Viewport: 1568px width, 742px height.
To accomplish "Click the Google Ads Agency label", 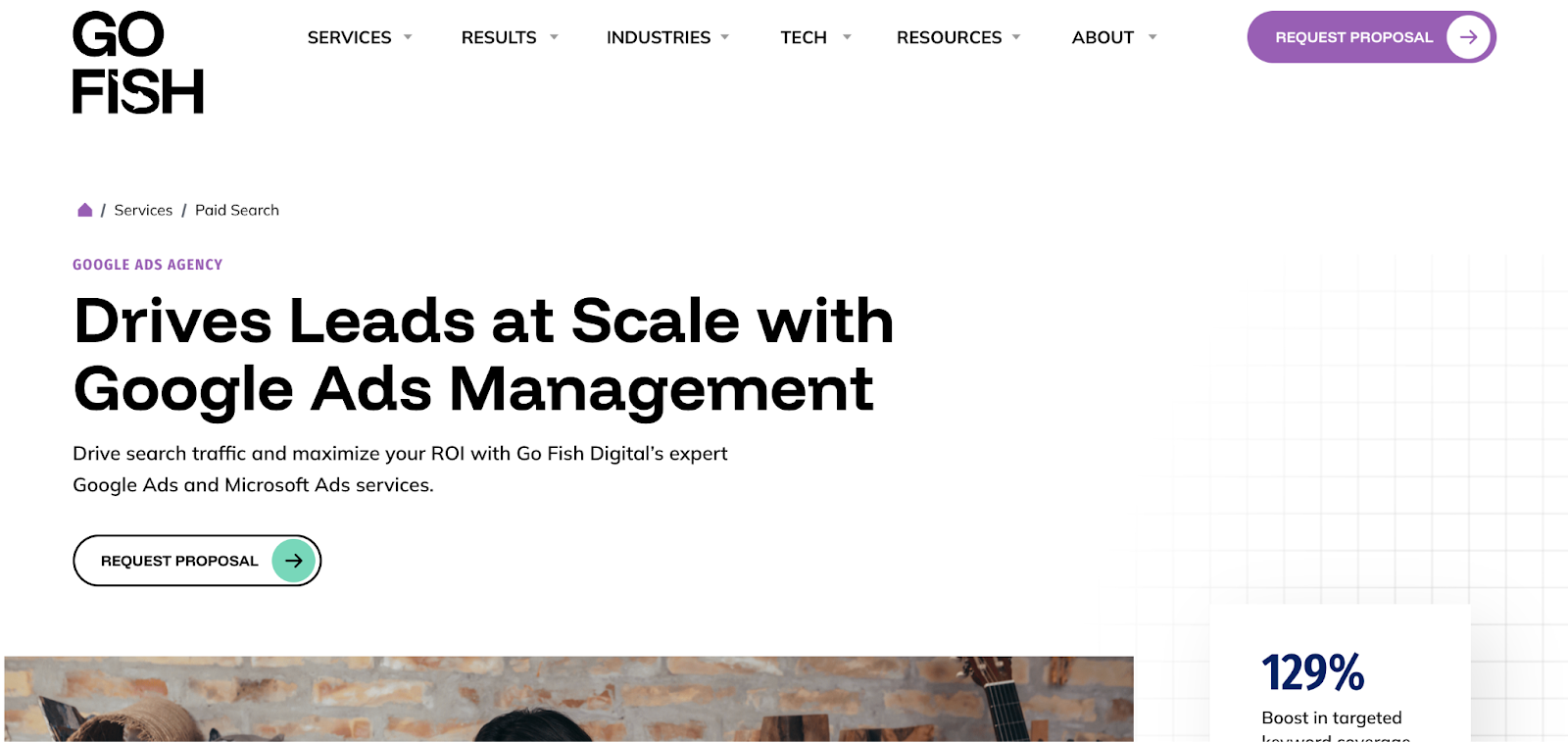I will 147,264.
